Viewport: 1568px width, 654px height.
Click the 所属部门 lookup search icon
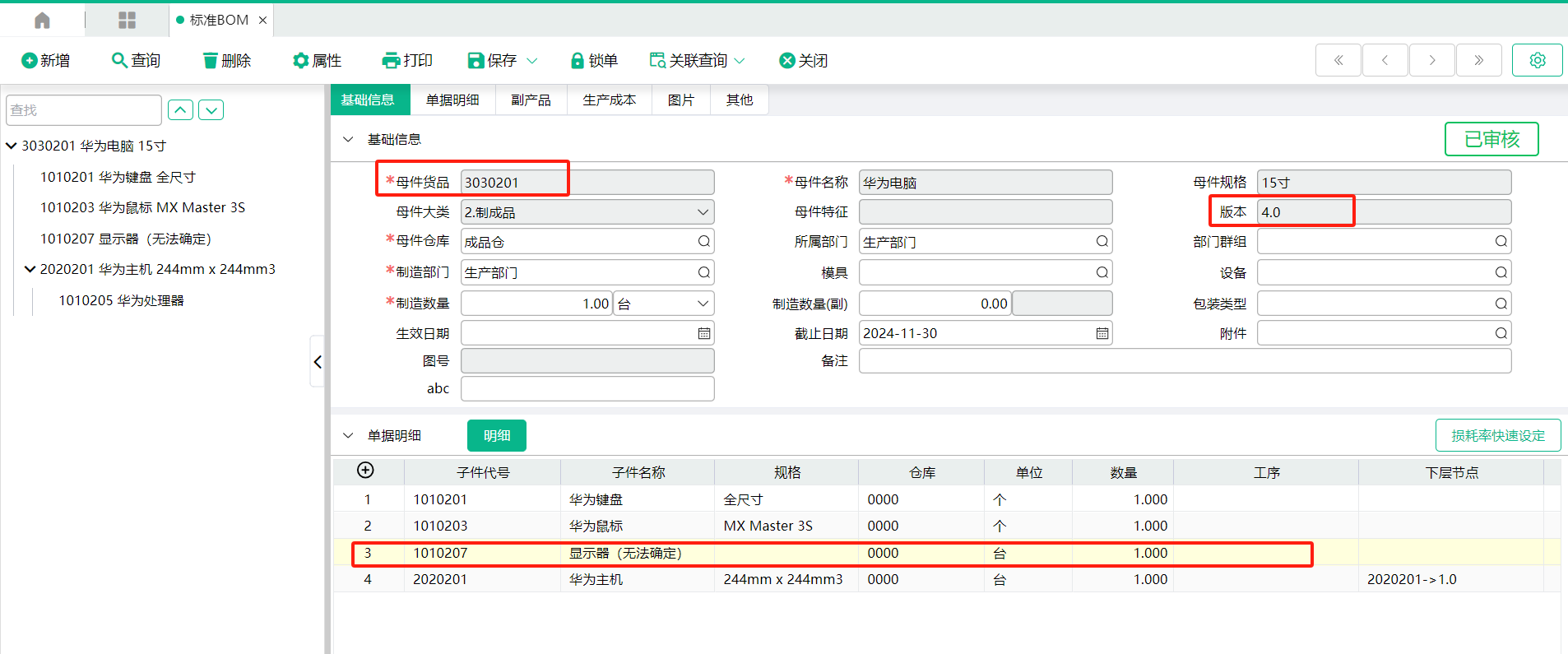(x=1102, y=241)
